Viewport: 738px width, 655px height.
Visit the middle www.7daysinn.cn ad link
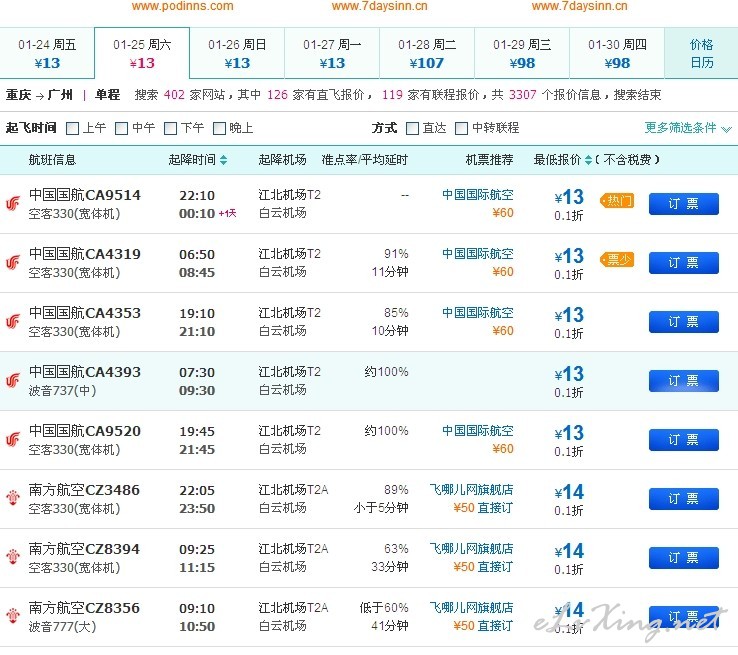(x=380, y=6)
